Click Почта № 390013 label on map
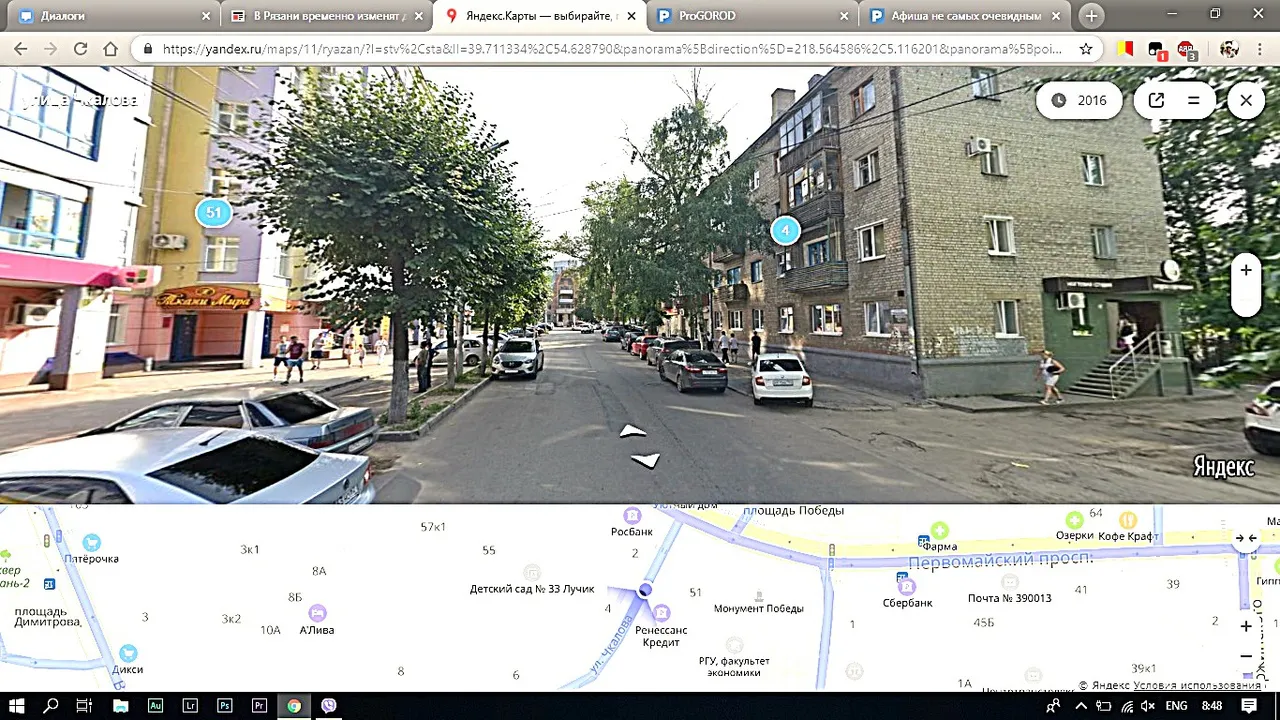1280x720 pixels. click(x=1009, y=598)
